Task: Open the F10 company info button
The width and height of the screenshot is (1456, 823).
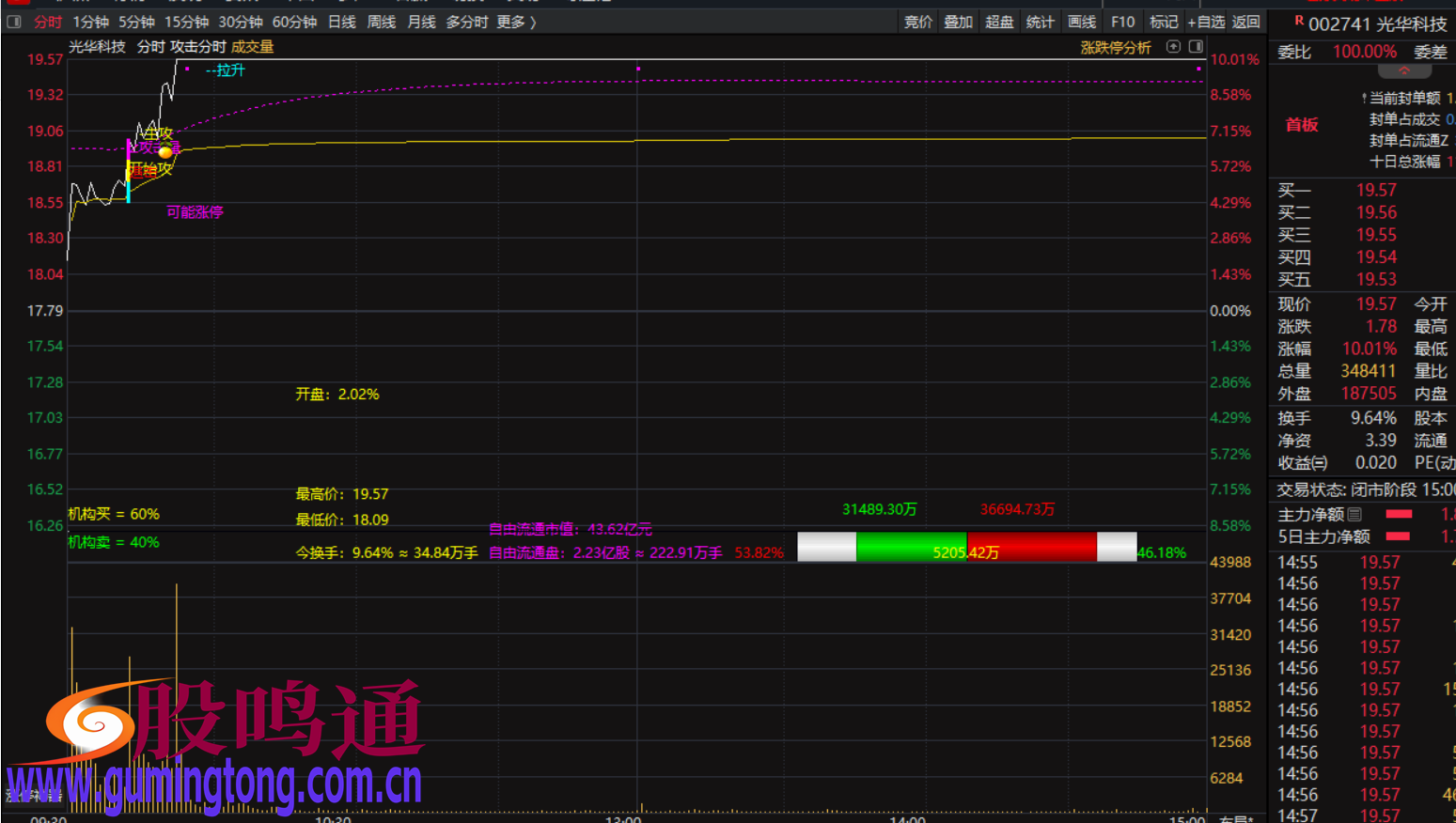Action: (1122, 22)
